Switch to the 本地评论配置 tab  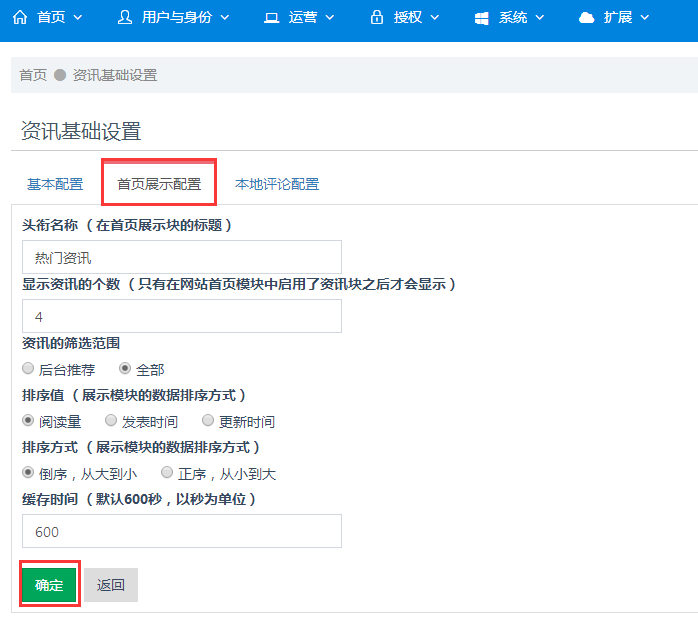(277, 184)
